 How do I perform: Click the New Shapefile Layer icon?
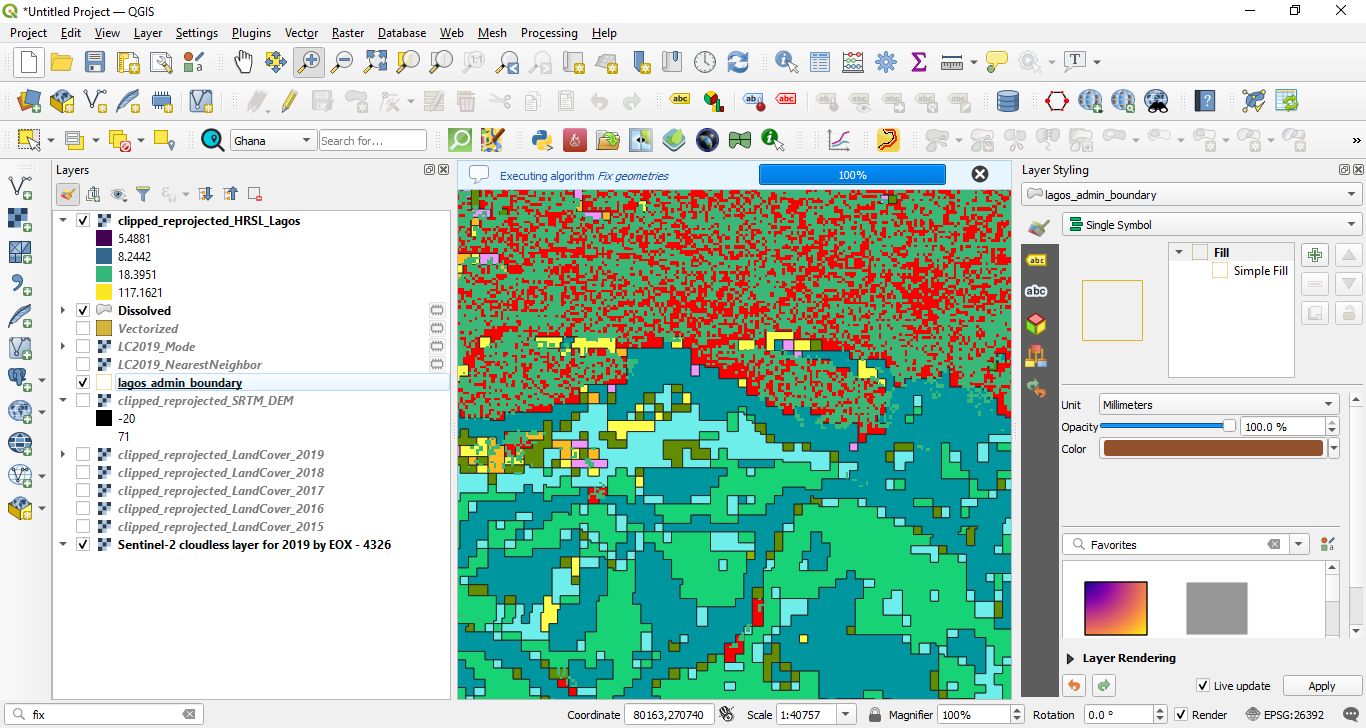pyautogui.click(x=94, y=101)
